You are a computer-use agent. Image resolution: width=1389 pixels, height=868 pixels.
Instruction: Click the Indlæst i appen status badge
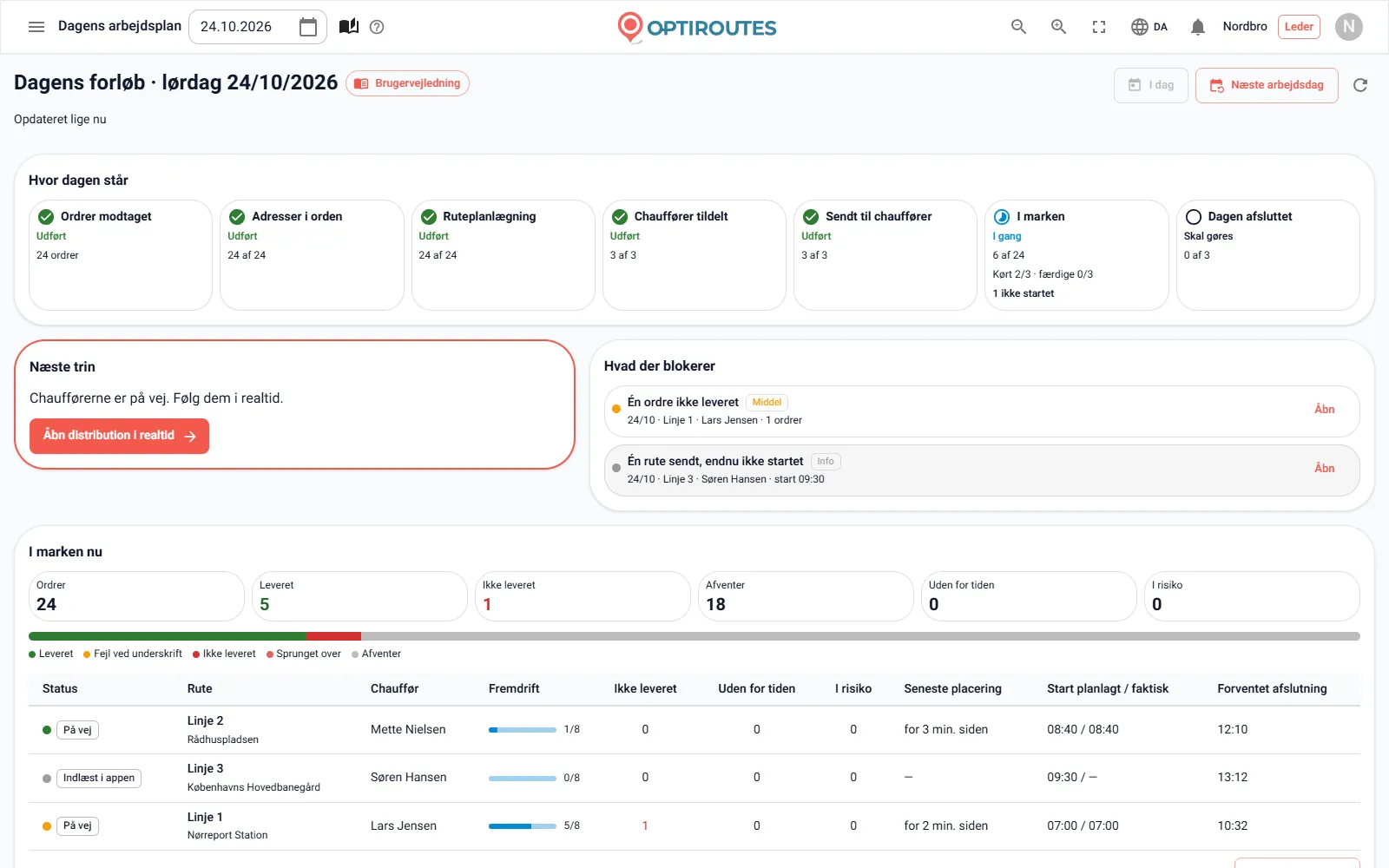99,778
